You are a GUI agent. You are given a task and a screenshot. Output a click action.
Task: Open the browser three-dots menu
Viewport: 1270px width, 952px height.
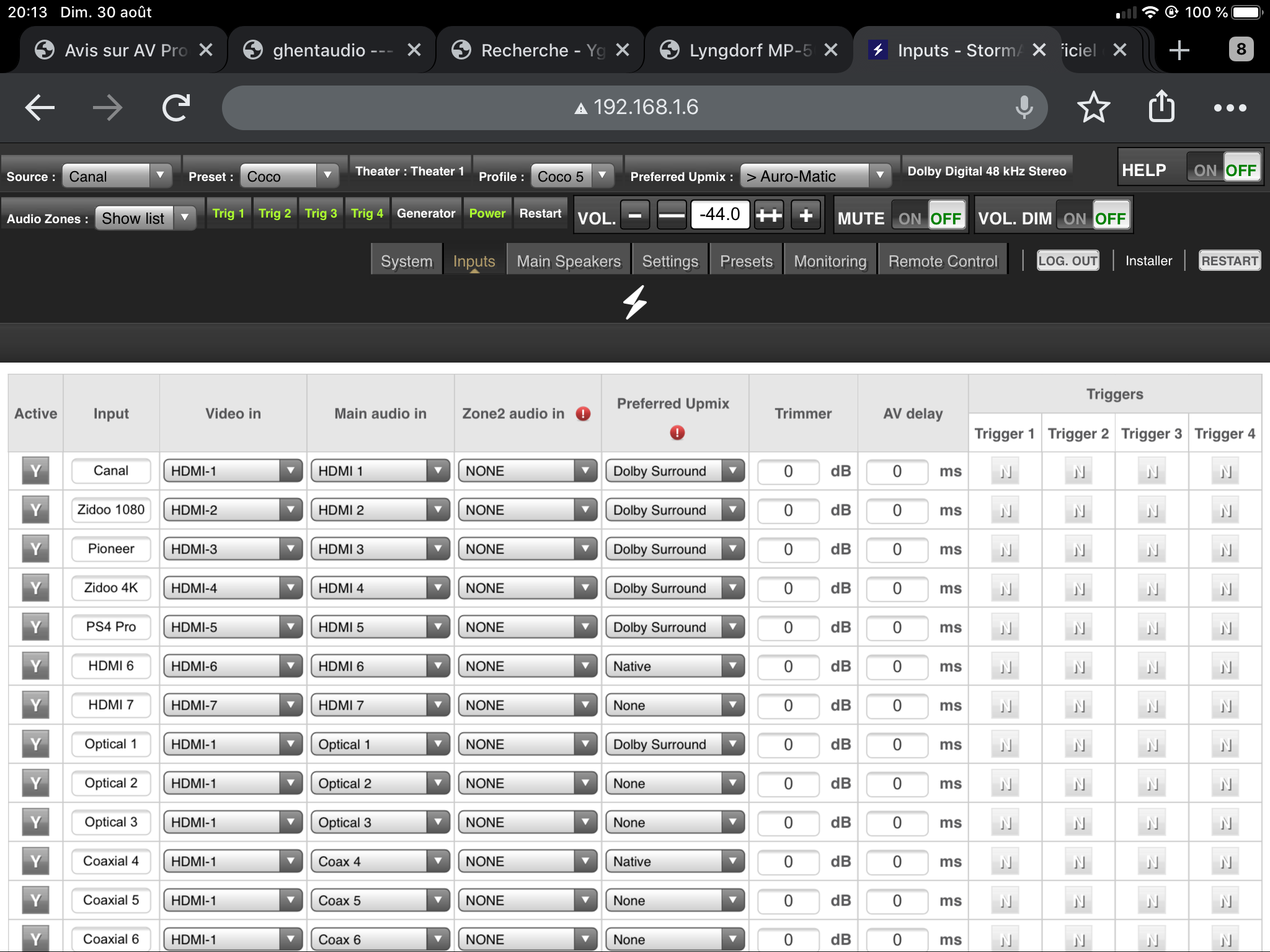[x=1230, y=108]
